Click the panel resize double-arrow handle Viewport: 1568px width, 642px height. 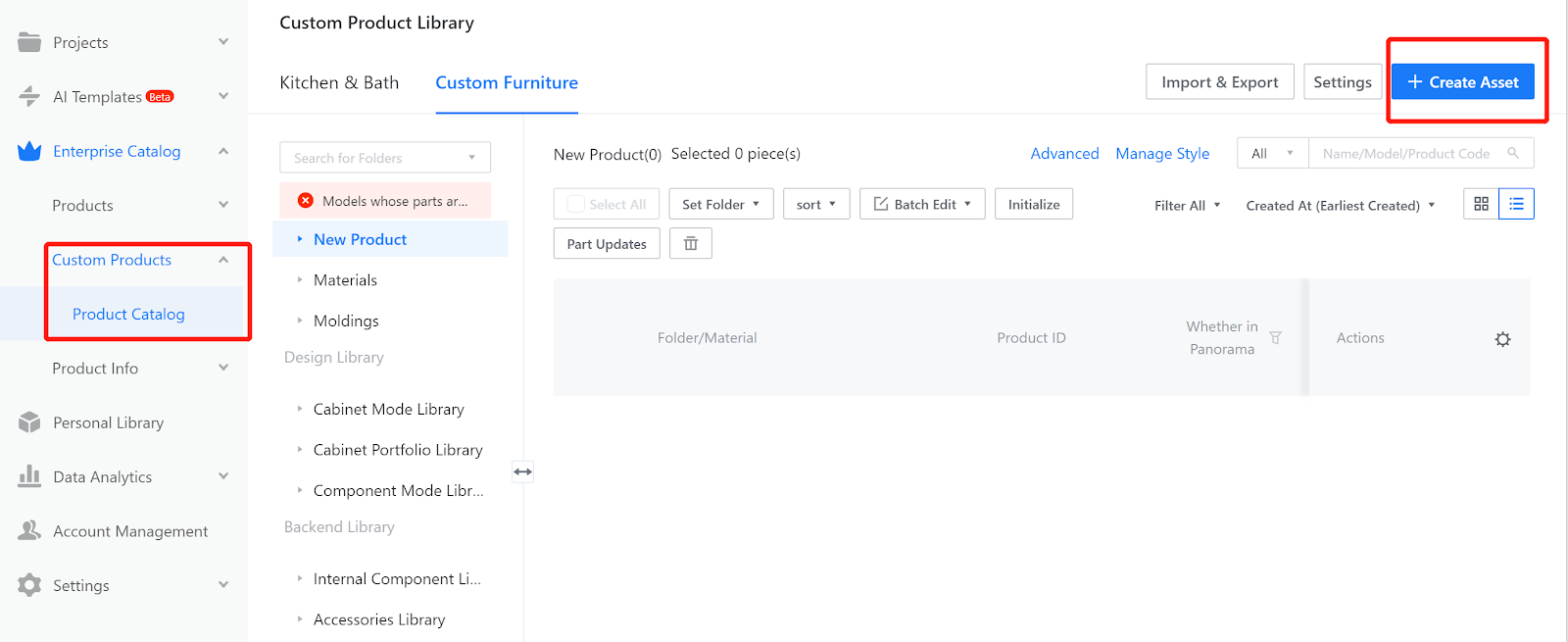click(523, 471)
